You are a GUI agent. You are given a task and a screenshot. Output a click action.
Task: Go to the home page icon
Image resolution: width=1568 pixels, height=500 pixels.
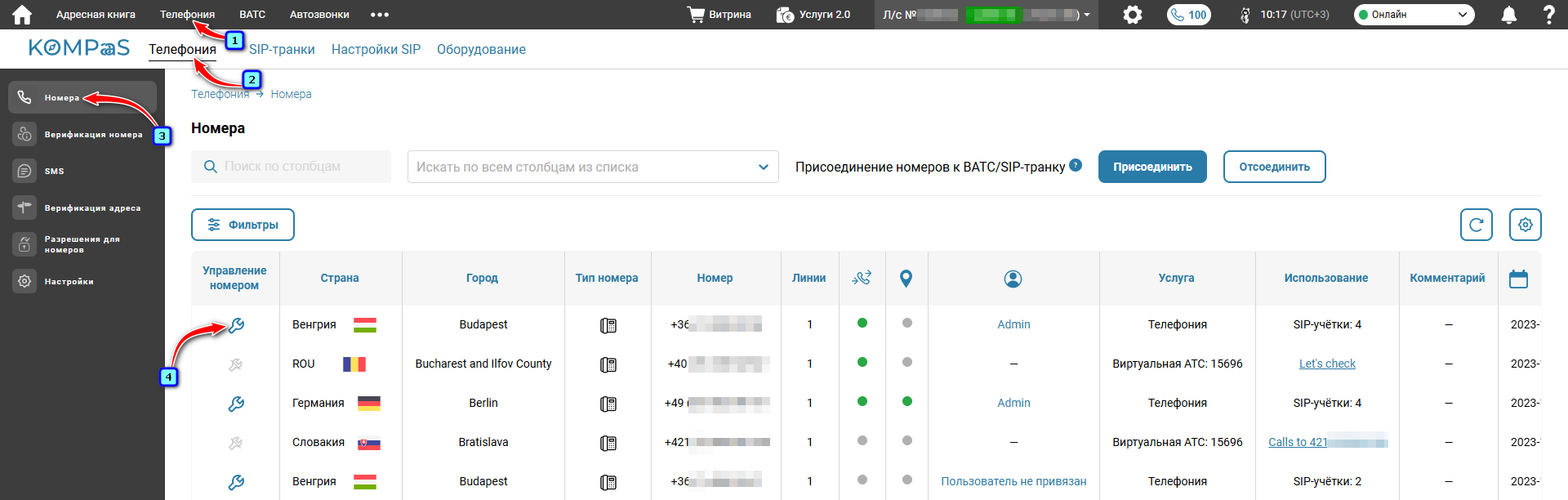[22, 15]
